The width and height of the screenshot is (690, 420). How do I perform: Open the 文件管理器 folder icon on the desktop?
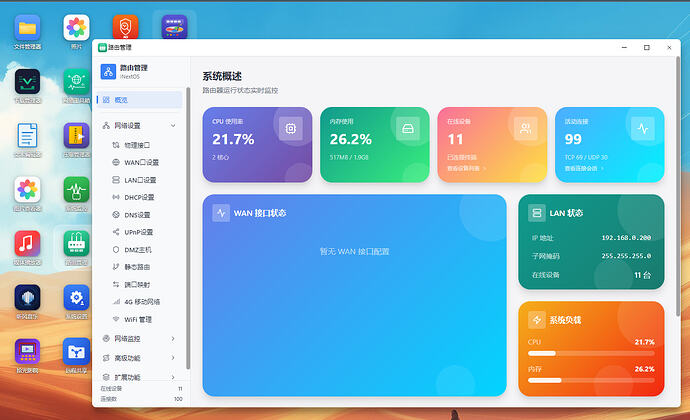(x=27, y=28)
